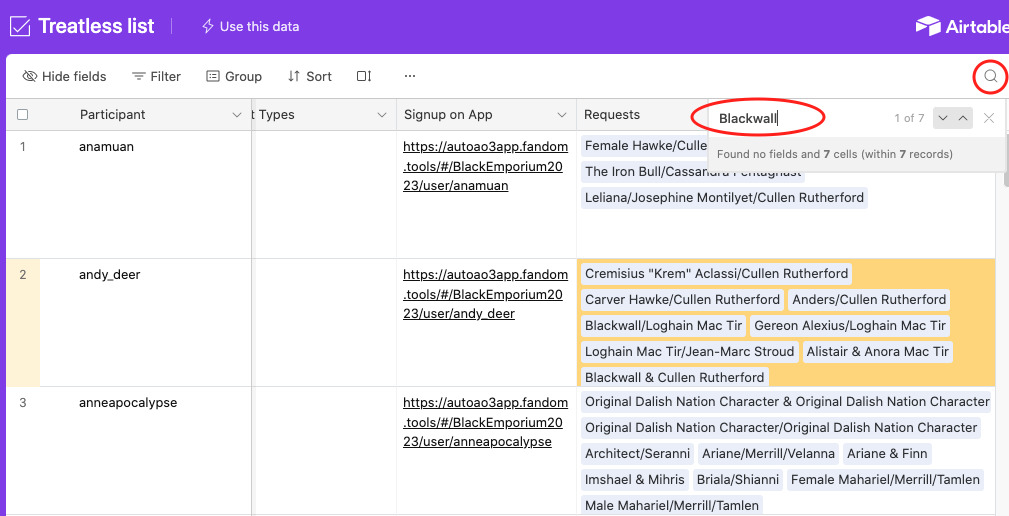
Task: Click the Treatless list title
Action: point(96,26)
